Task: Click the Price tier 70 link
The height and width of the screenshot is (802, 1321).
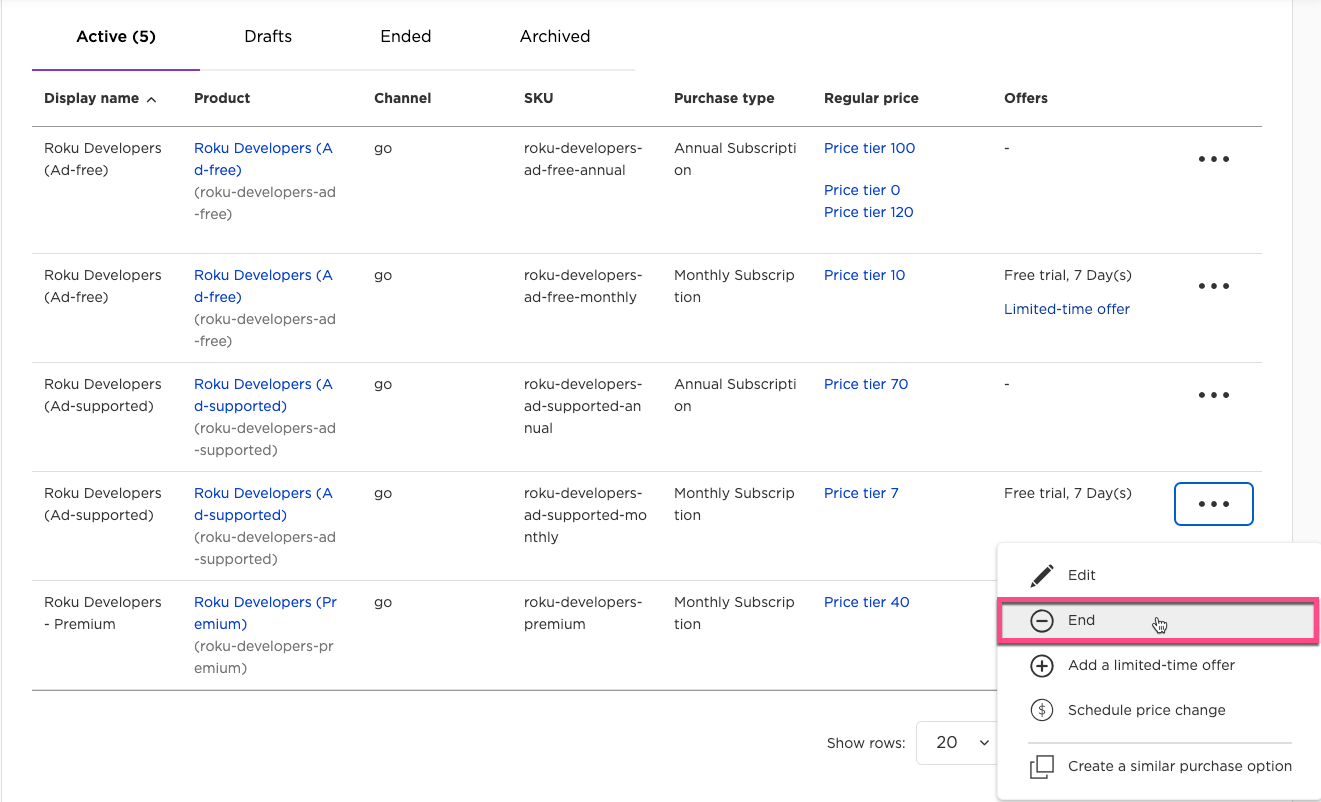Action: point(866,384)
